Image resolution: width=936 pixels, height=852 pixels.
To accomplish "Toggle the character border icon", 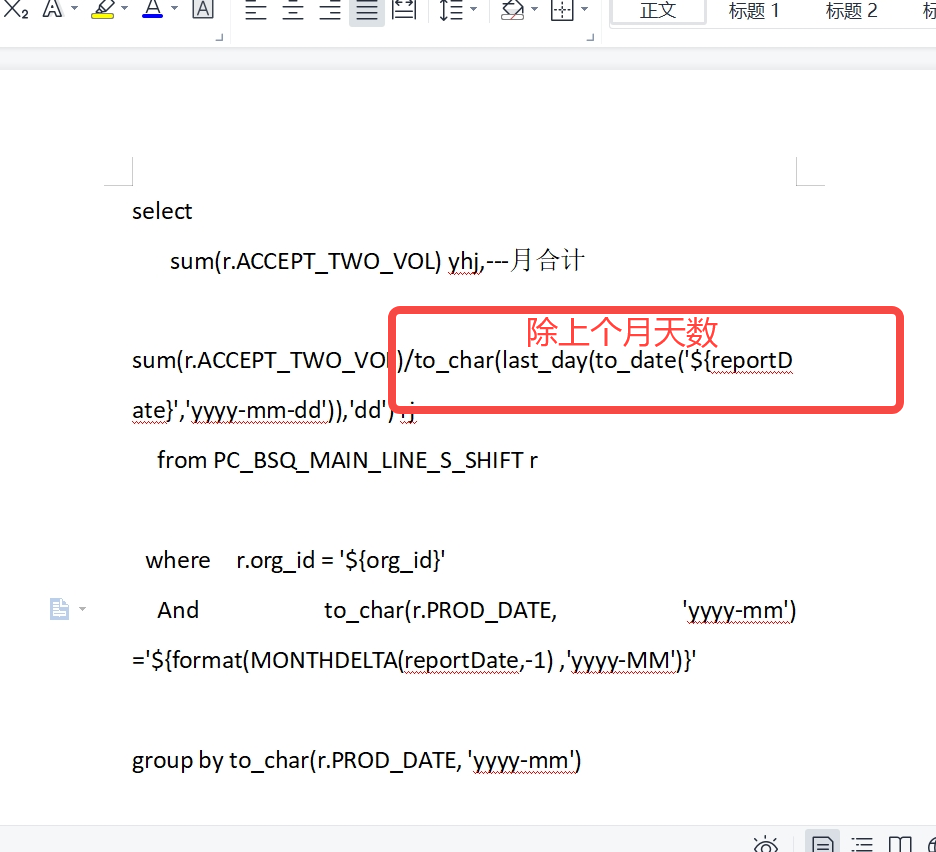I will tap(203, 9).
